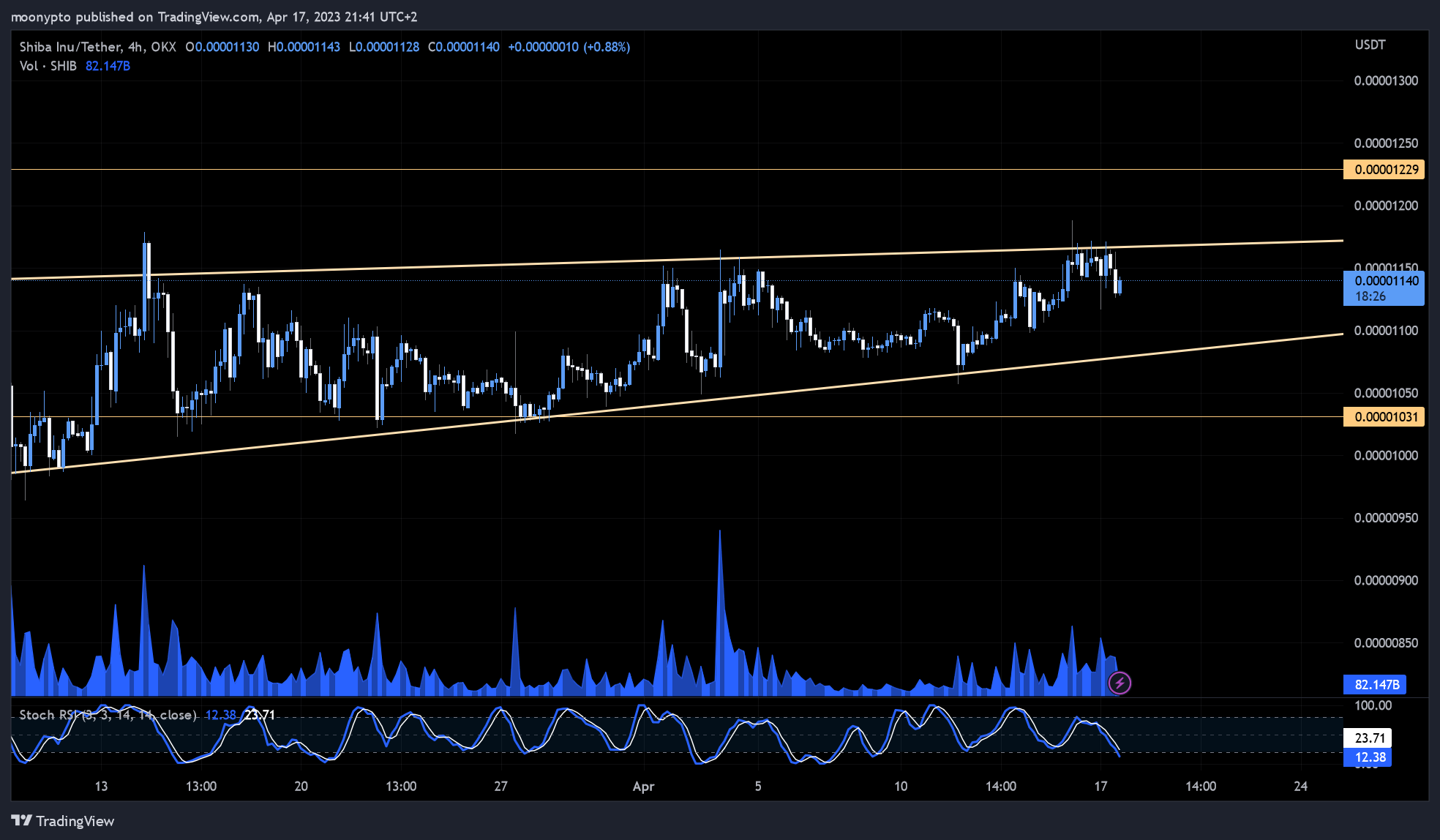Click the volume value label 82.147B on the axis
The image size is (1440, 840).
pyautogui.click(x=1375, y=685)
